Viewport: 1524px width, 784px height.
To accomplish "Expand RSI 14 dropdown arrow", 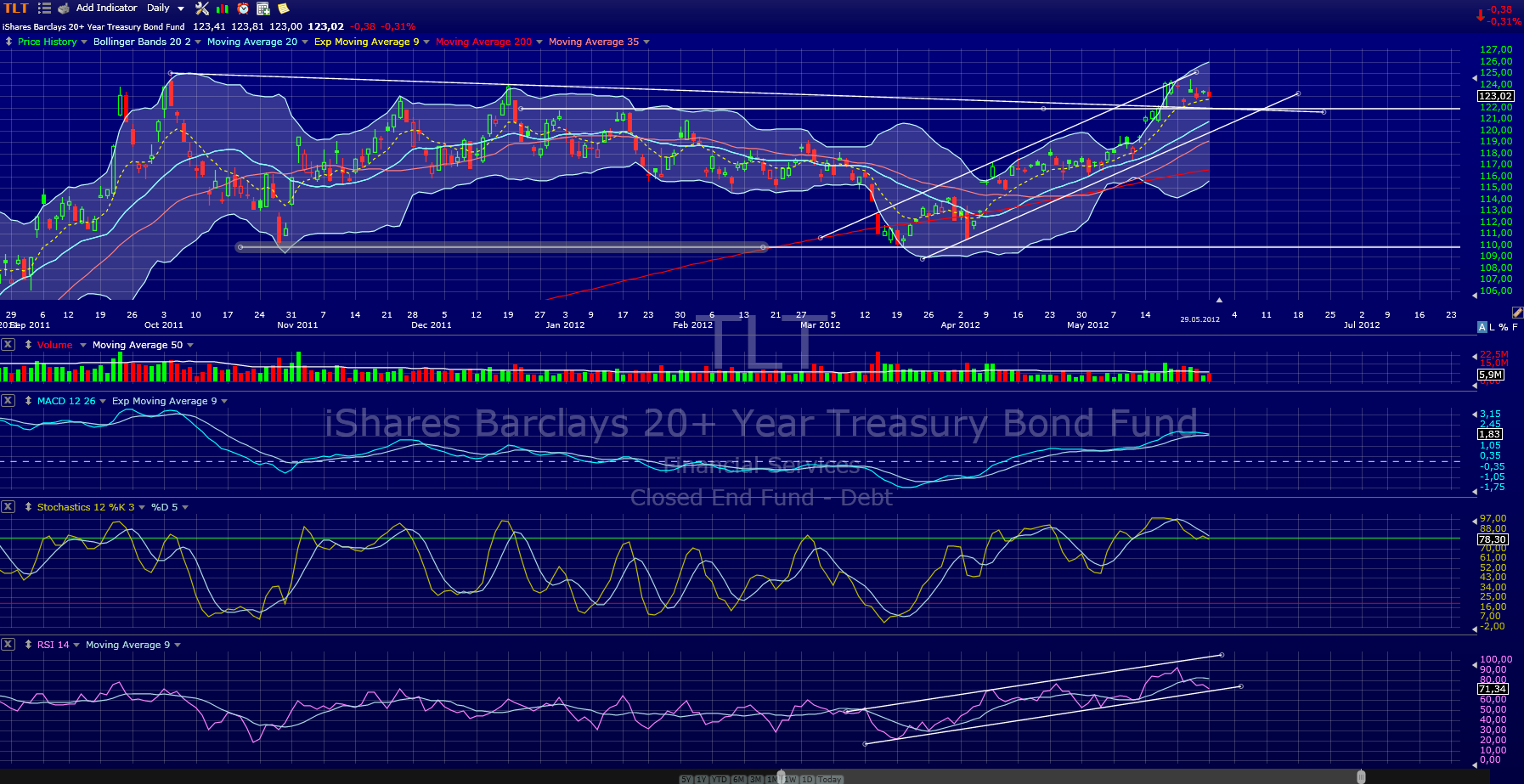I will coord(76,645).
